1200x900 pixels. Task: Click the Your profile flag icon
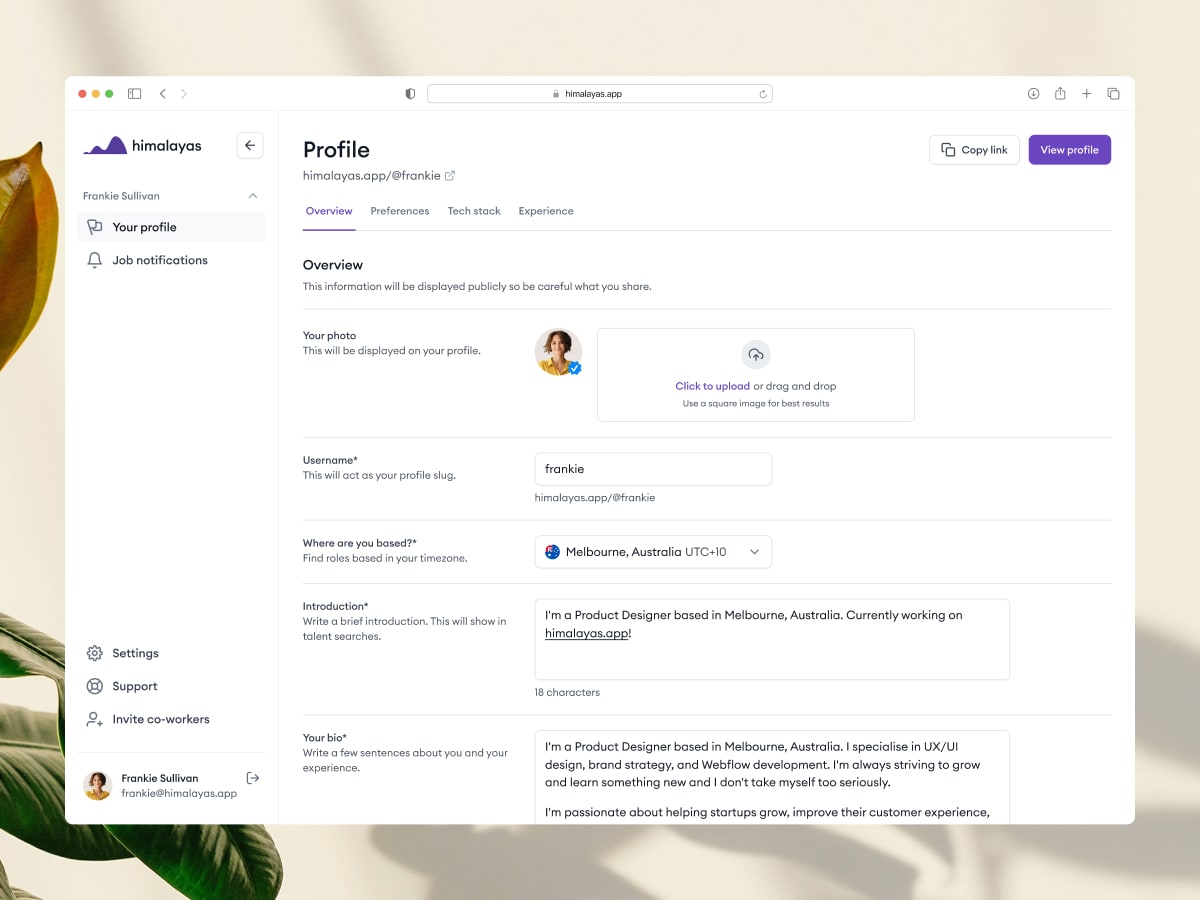pos(95,227)
